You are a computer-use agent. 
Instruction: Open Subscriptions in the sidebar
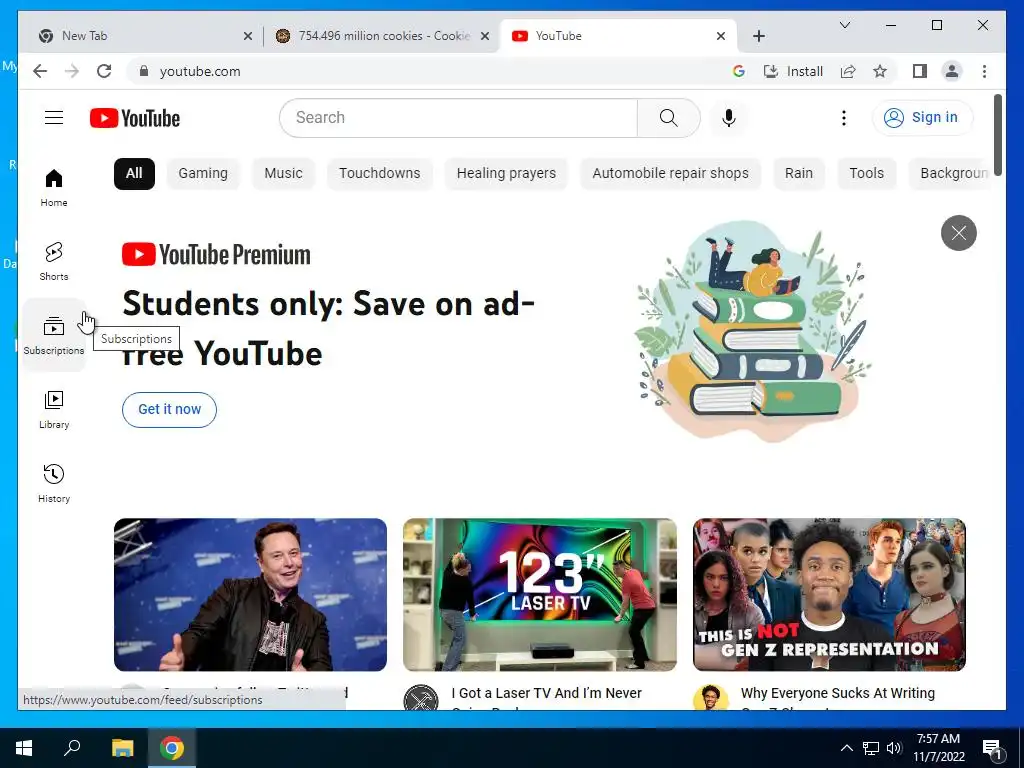54,336
